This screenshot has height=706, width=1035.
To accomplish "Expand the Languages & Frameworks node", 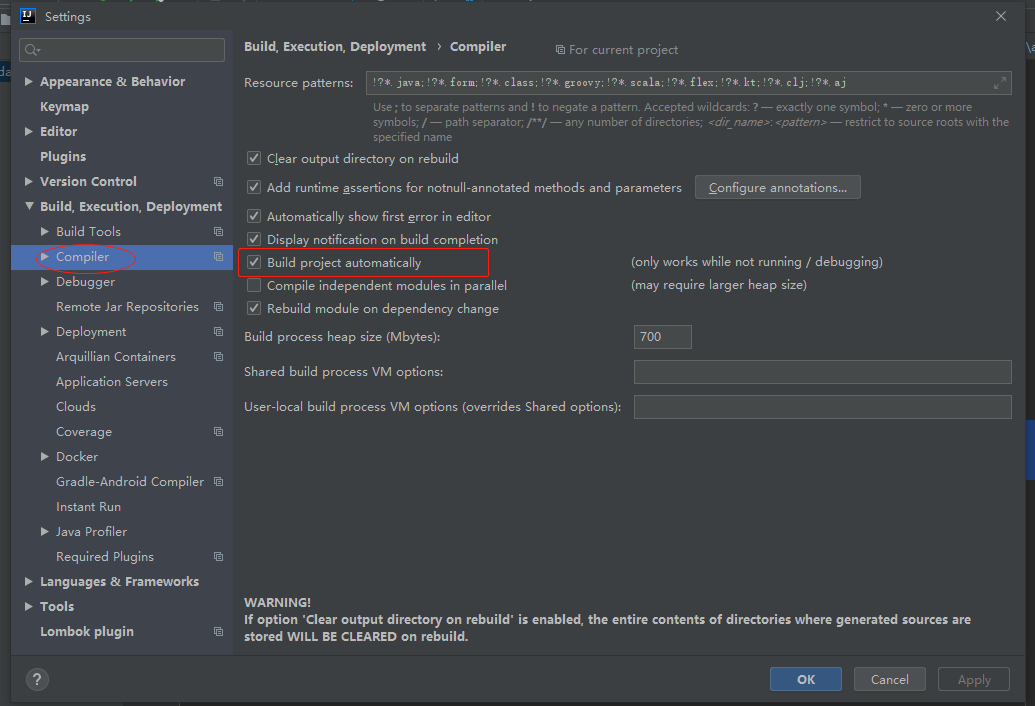I will [29, 582].
